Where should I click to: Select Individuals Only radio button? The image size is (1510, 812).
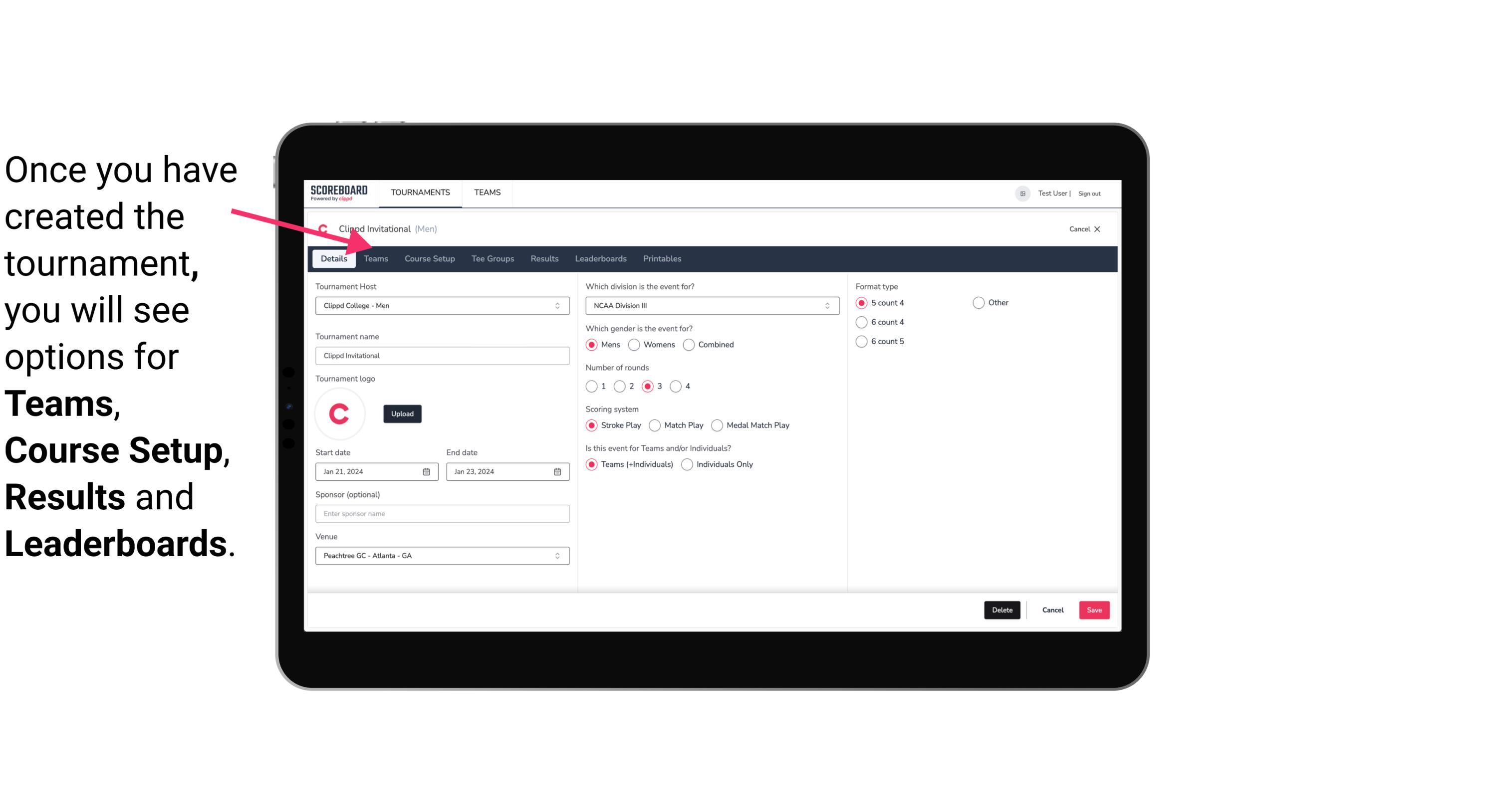click(688, 464)
